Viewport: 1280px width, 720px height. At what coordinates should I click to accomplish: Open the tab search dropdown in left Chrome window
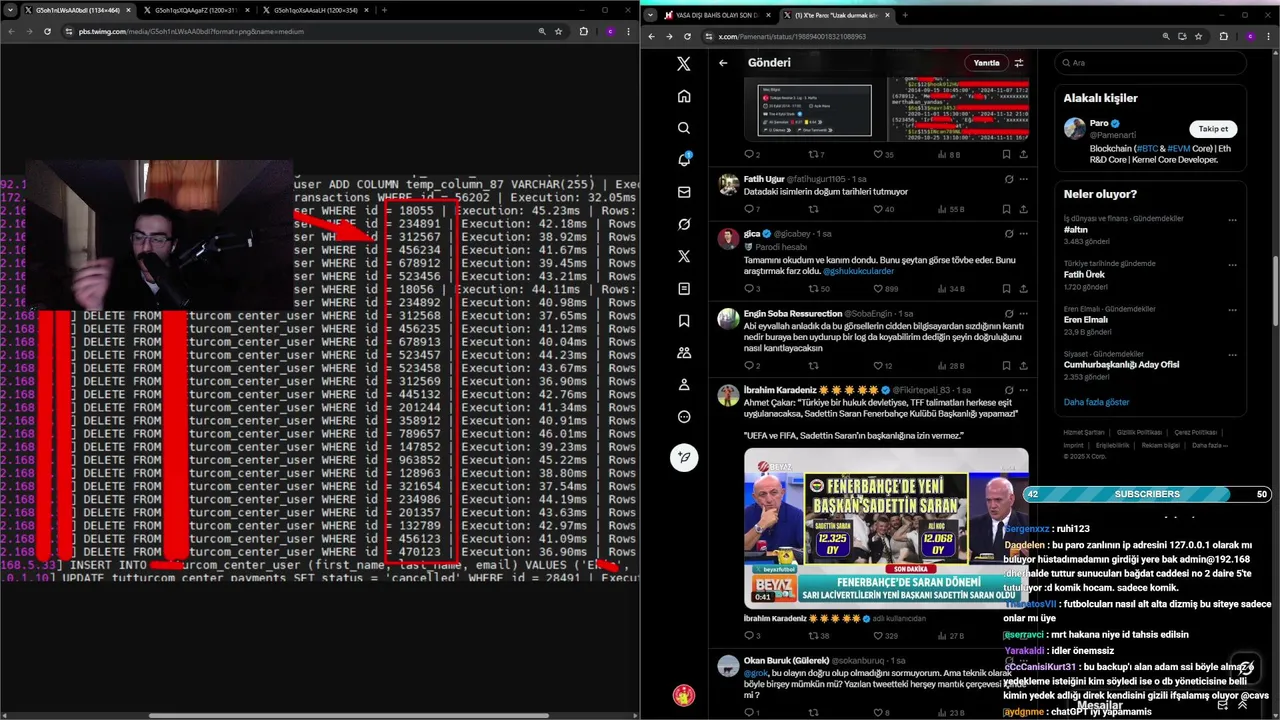(x=11, y=10)
